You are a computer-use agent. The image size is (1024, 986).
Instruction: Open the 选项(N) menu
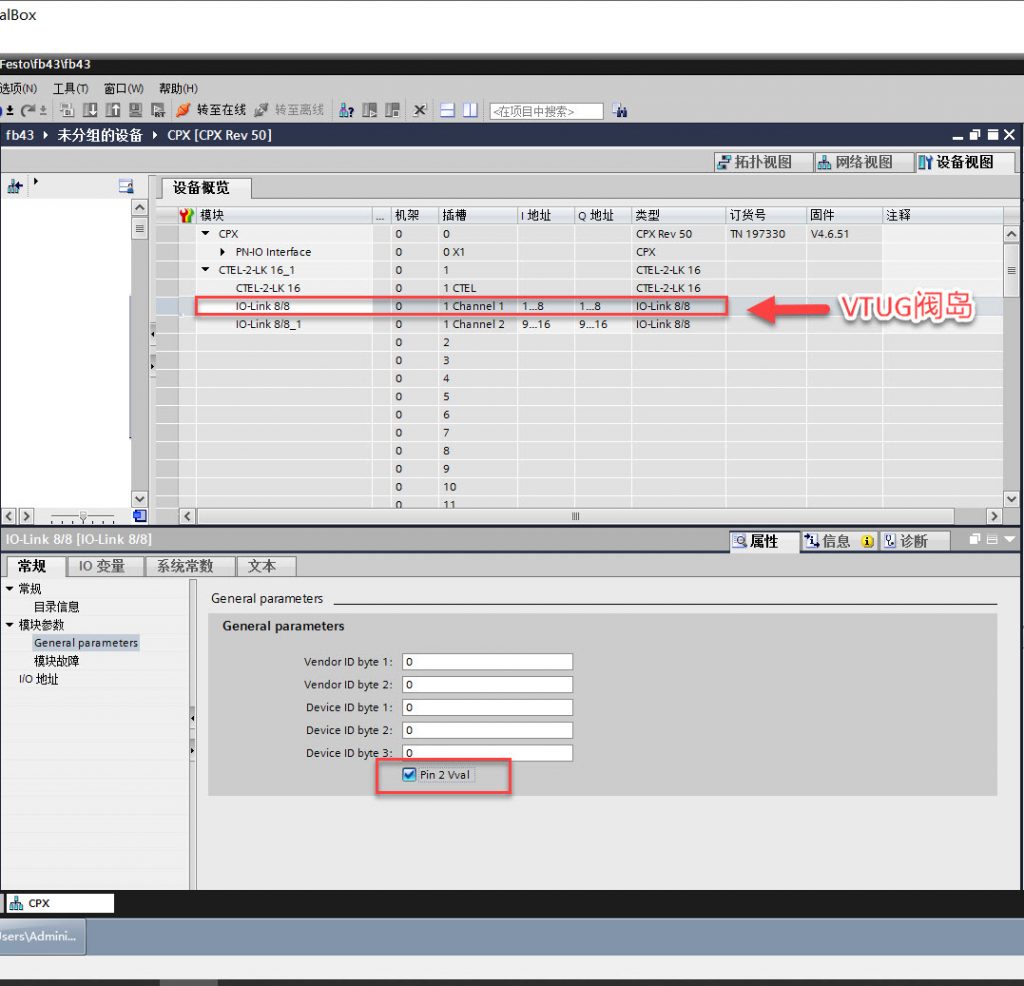(x=18, y=88)
